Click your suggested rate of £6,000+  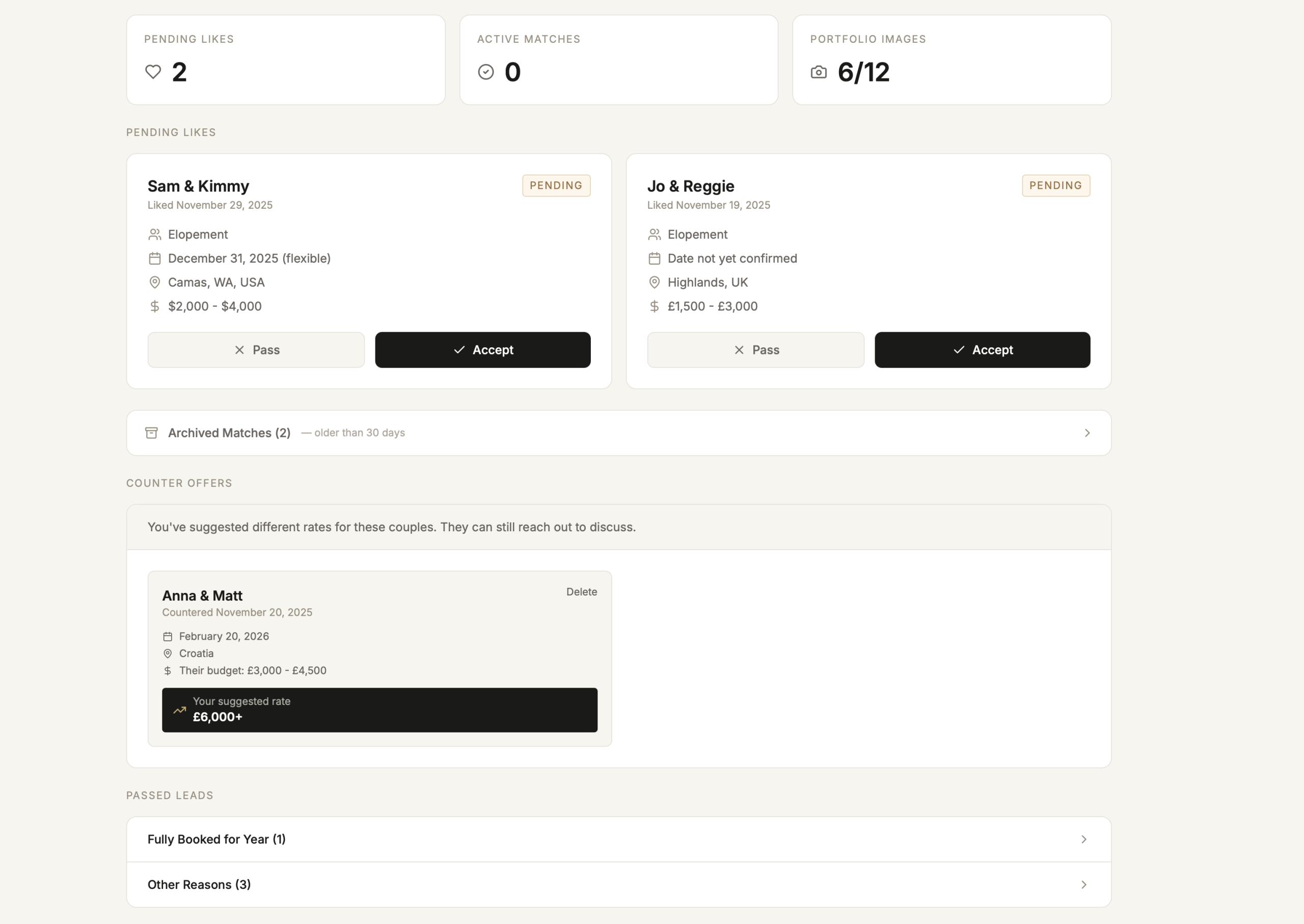pyautogui.click(x=379, y=710)
